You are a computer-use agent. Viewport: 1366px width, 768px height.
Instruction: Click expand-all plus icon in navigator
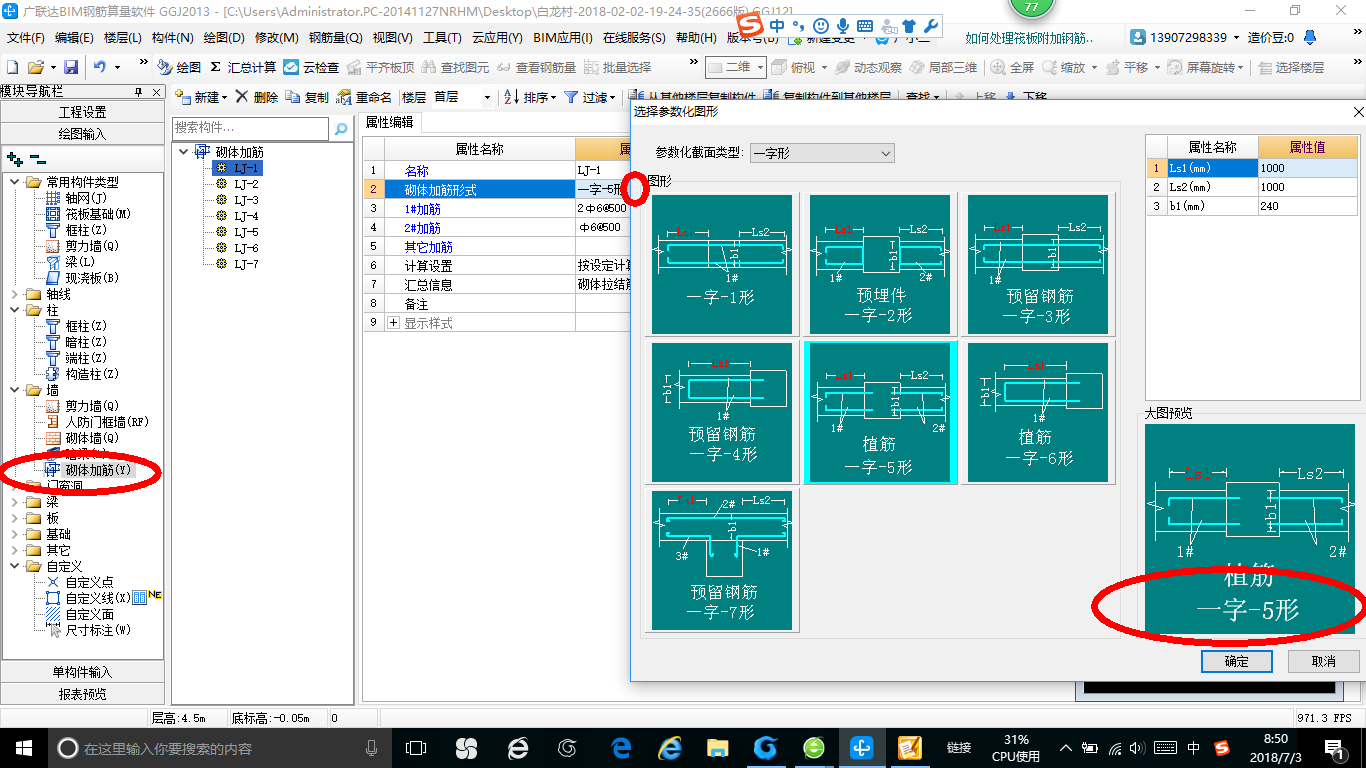14,158
